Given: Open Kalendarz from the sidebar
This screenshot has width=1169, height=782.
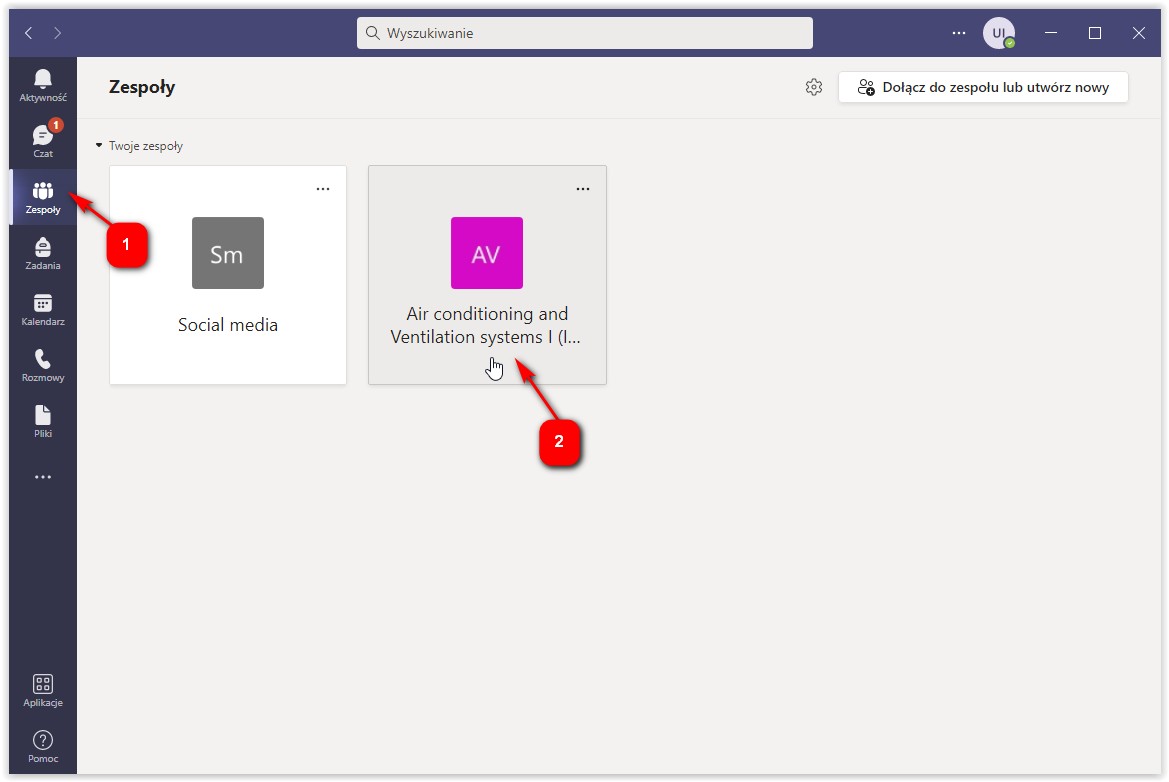Looking at the screenshot, I should tap(42, 309).
